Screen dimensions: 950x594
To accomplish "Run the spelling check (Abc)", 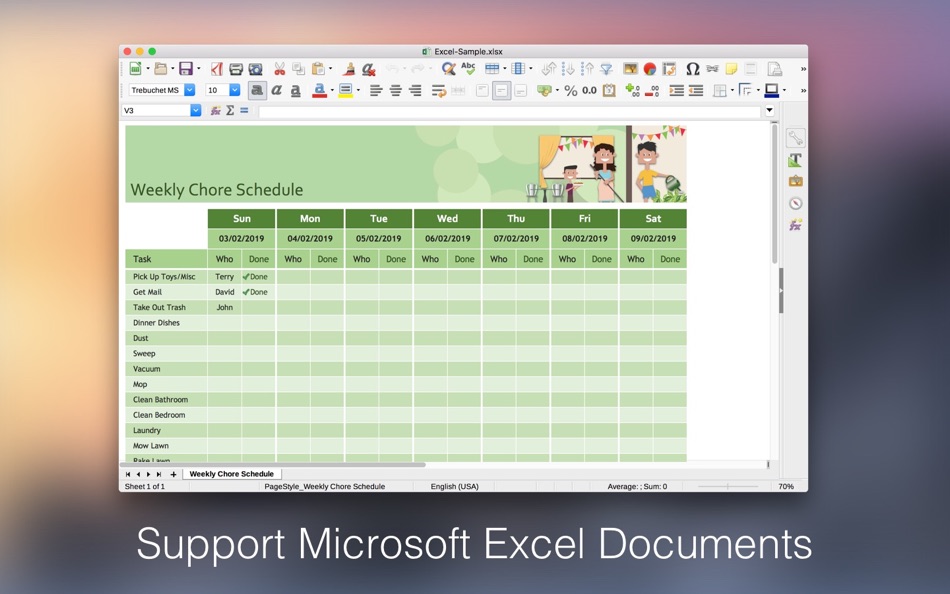I will 468,68.
